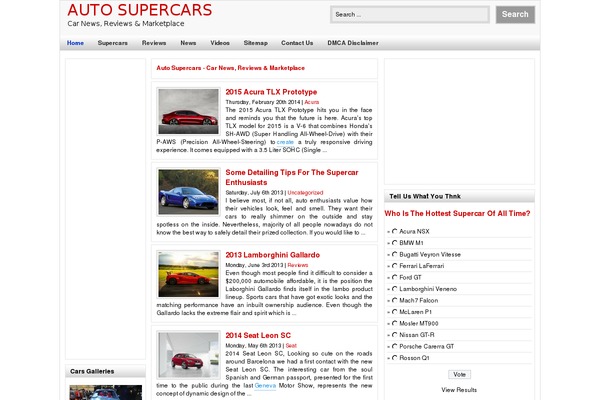Choose Bugatti Veyron Vitesse radio button
This screenshot has height=400, width=600.
(395, 254)
